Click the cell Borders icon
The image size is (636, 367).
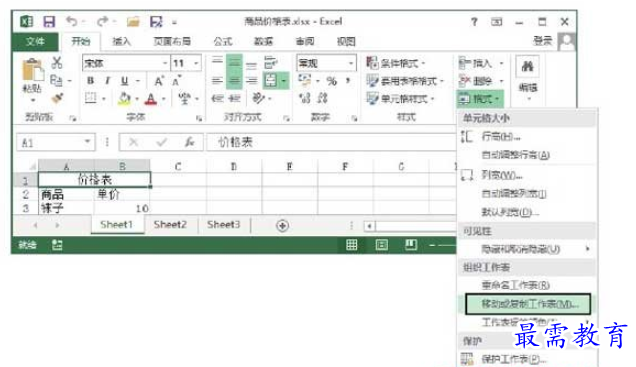pos(90,98)
